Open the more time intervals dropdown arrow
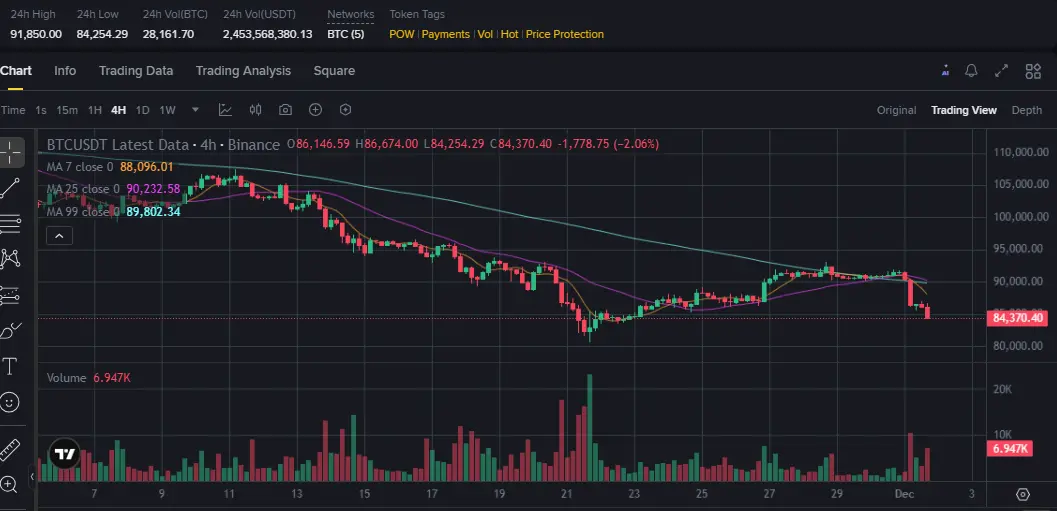1057x511 pixels. (x=195, y=109)
